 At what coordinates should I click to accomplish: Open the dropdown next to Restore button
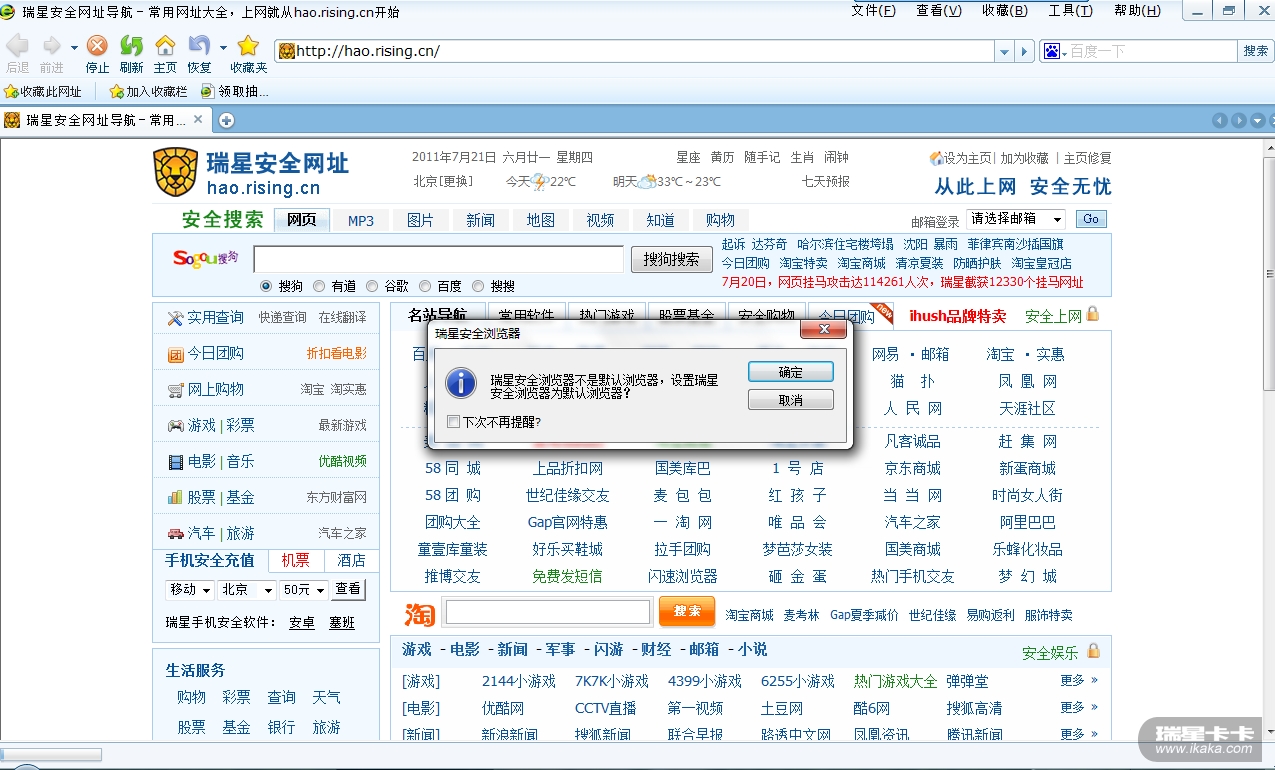(223, 47)
